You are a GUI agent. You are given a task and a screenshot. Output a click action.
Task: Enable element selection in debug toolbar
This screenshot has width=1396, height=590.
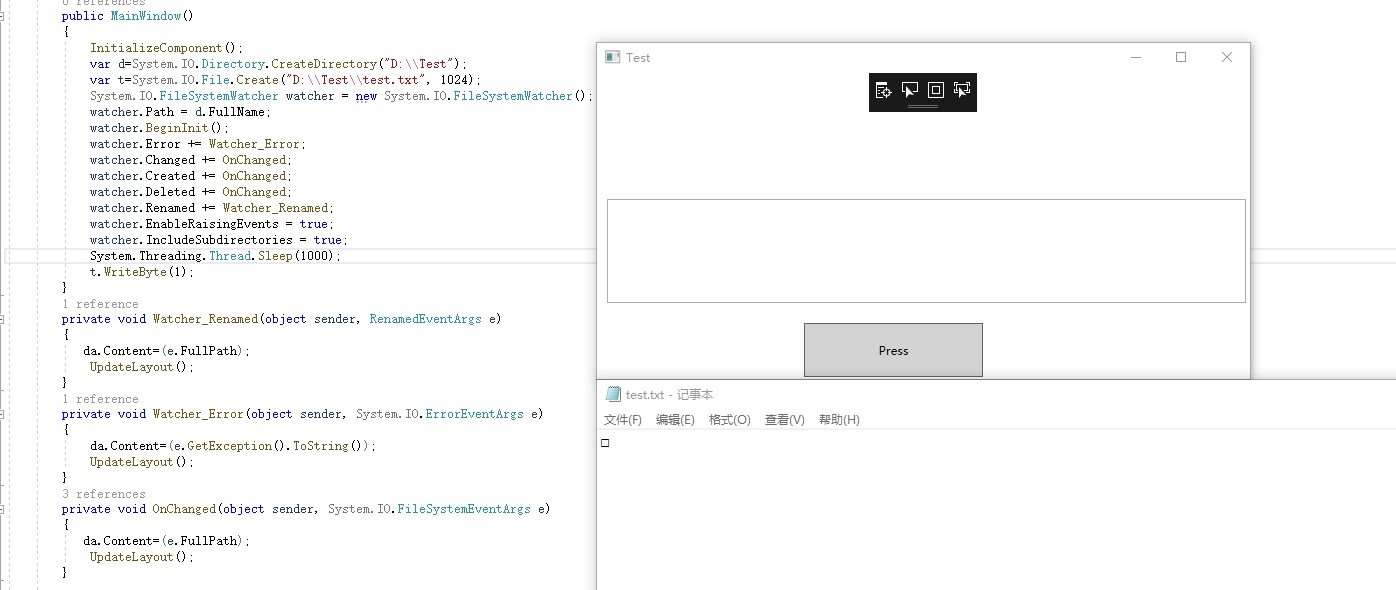click(x=909, y=90)
